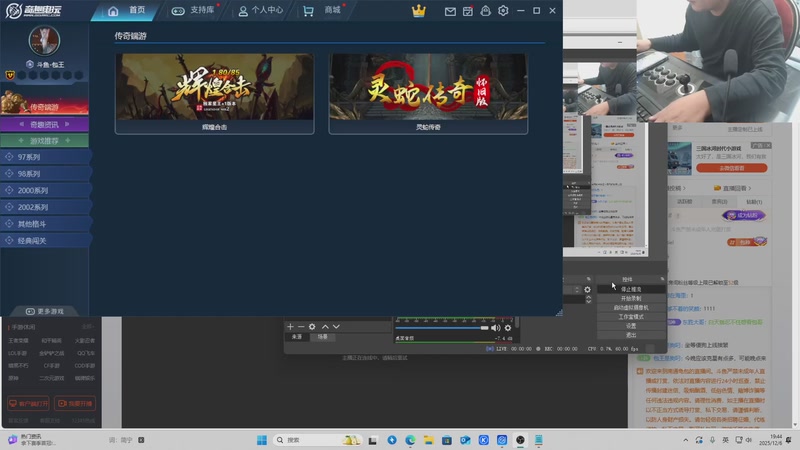The height and width of the screenshot is (450, 800).
Task: Show hidden tray icons chevron
Action: (686, 440)
